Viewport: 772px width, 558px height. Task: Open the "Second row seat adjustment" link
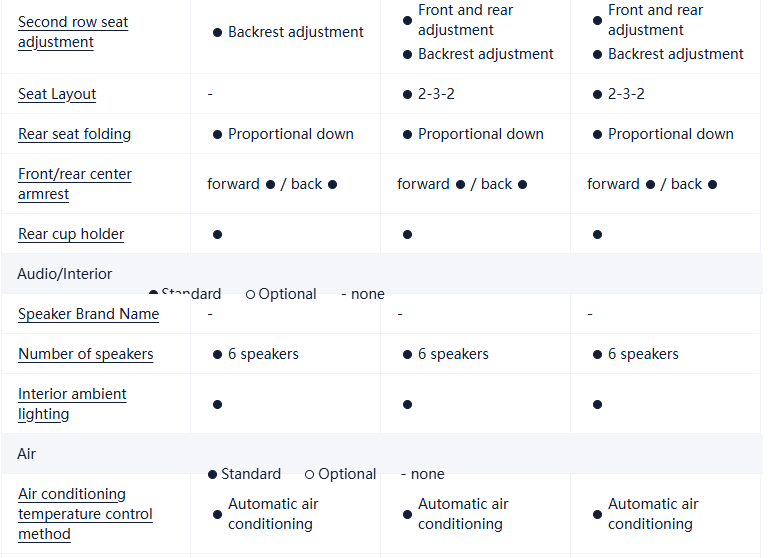tap(73, 32)
